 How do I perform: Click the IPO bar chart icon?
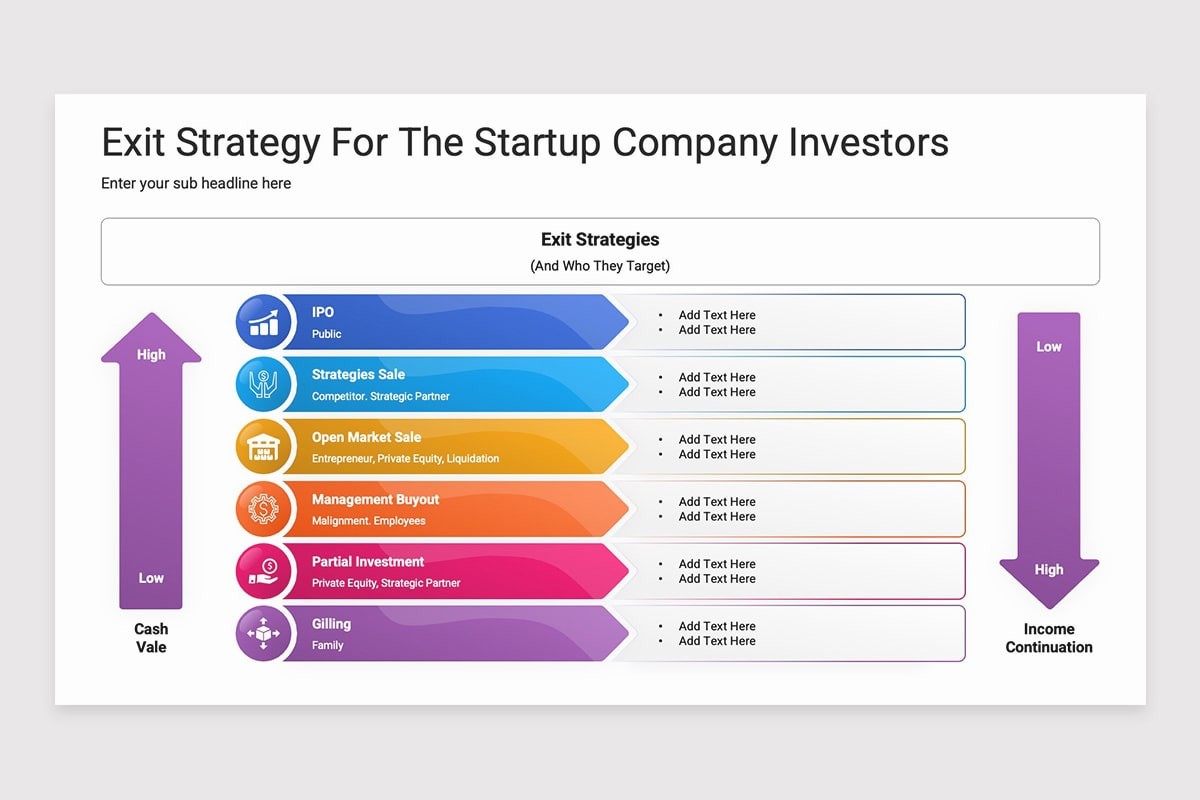click(264, 322)
